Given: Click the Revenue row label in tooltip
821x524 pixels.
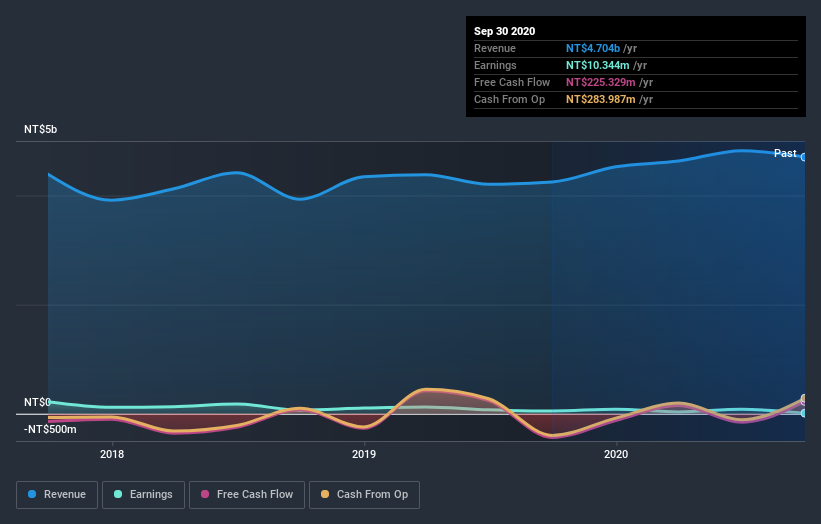Looking at the screenshot, I should (x=495, y=48).
